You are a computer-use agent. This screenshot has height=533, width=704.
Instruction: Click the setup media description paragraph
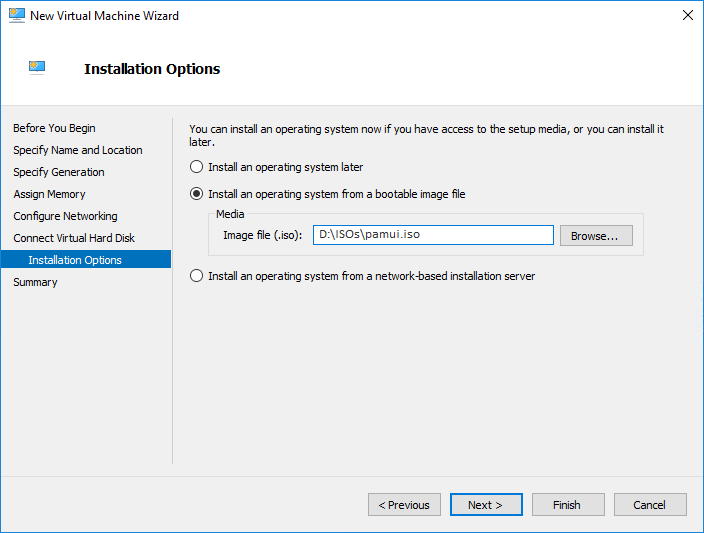click(426, 135)
